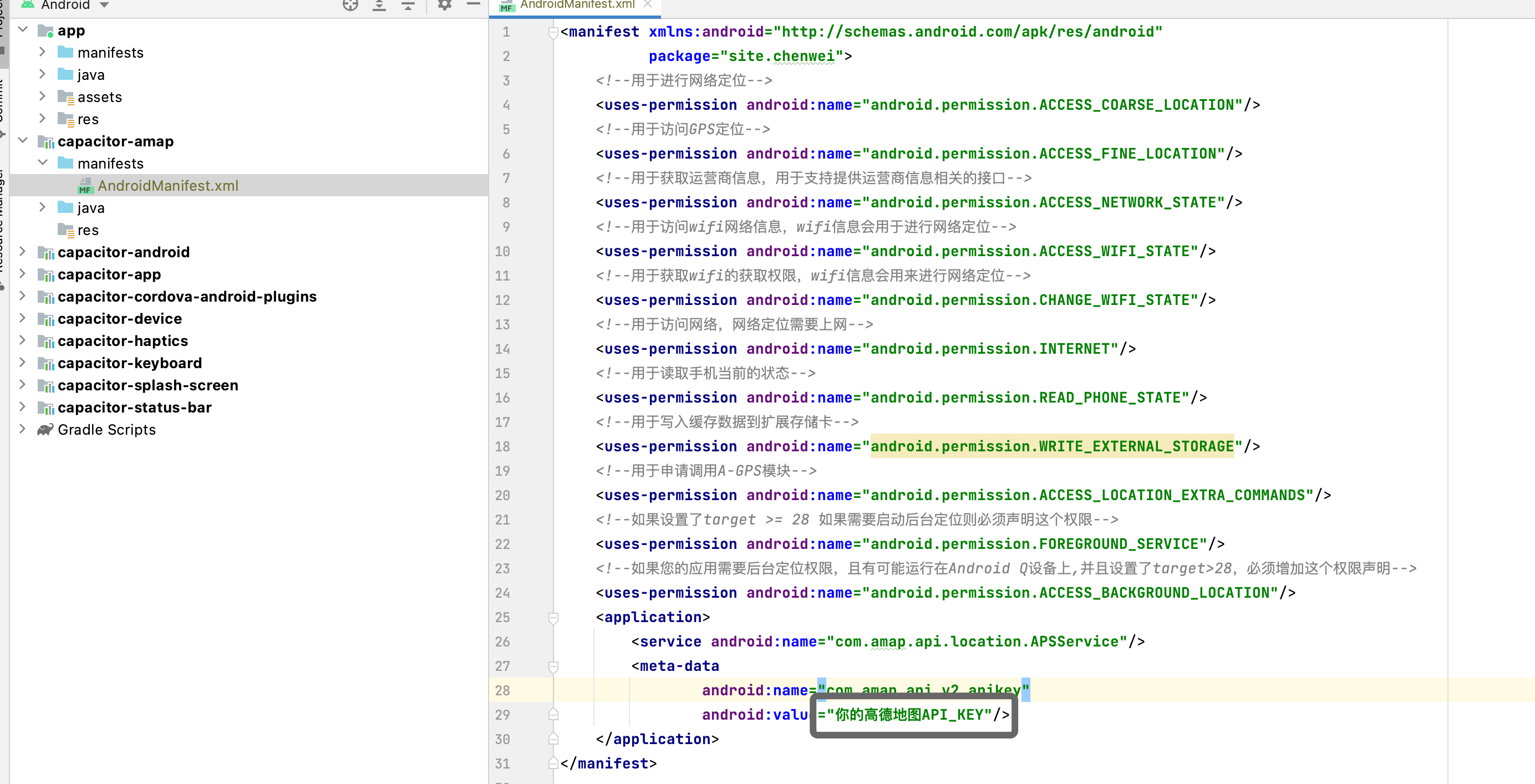The image size is (1535, 784).
Task: Select AndroidManifest.xml in project tree
Action: tap(167, 186)
